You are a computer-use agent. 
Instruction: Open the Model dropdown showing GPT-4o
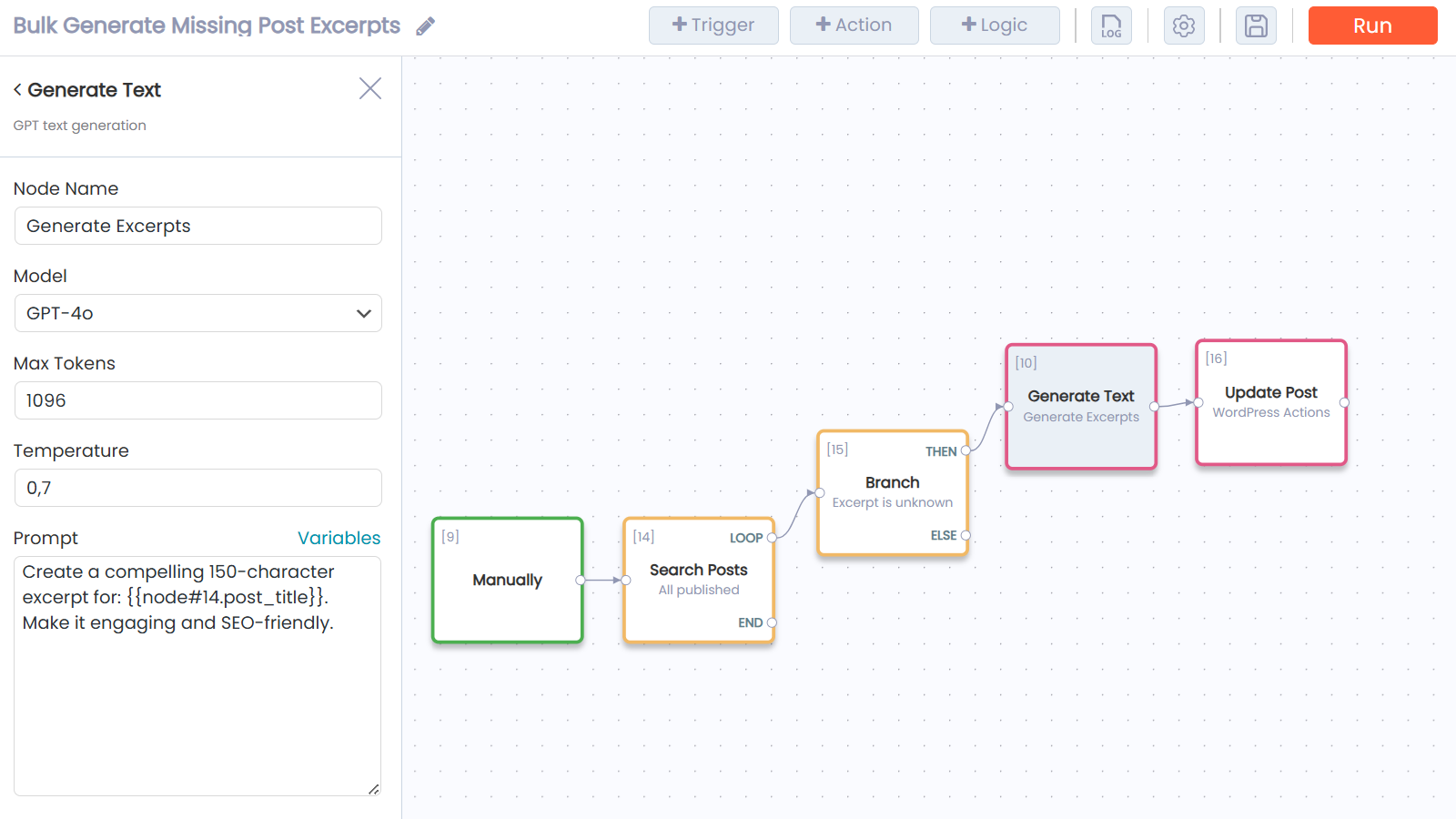(x=197, y=313)
